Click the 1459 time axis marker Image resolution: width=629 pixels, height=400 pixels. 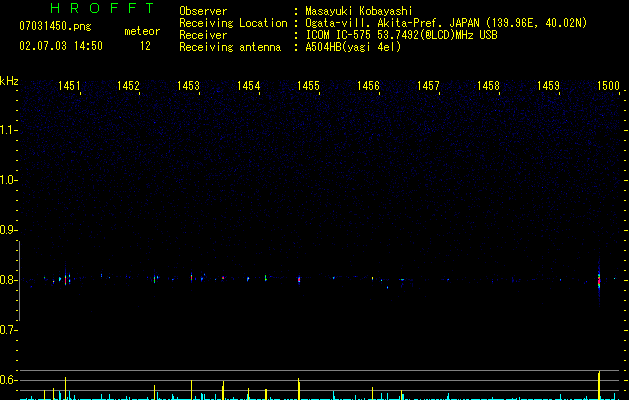548,86
